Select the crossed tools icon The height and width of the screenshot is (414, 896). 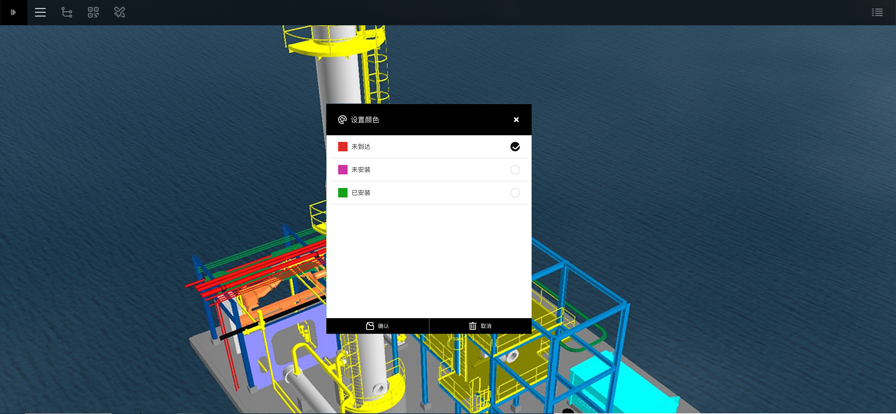tap(120, 13)
